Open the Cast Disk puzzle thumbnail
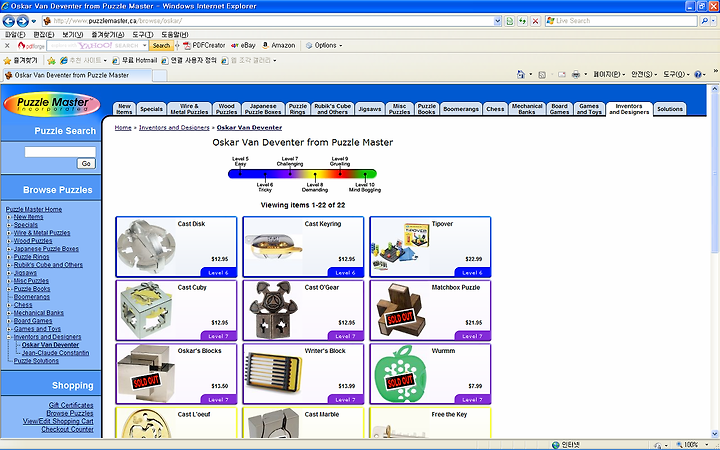Screen dimensions: 720x450 coord(146,247)
